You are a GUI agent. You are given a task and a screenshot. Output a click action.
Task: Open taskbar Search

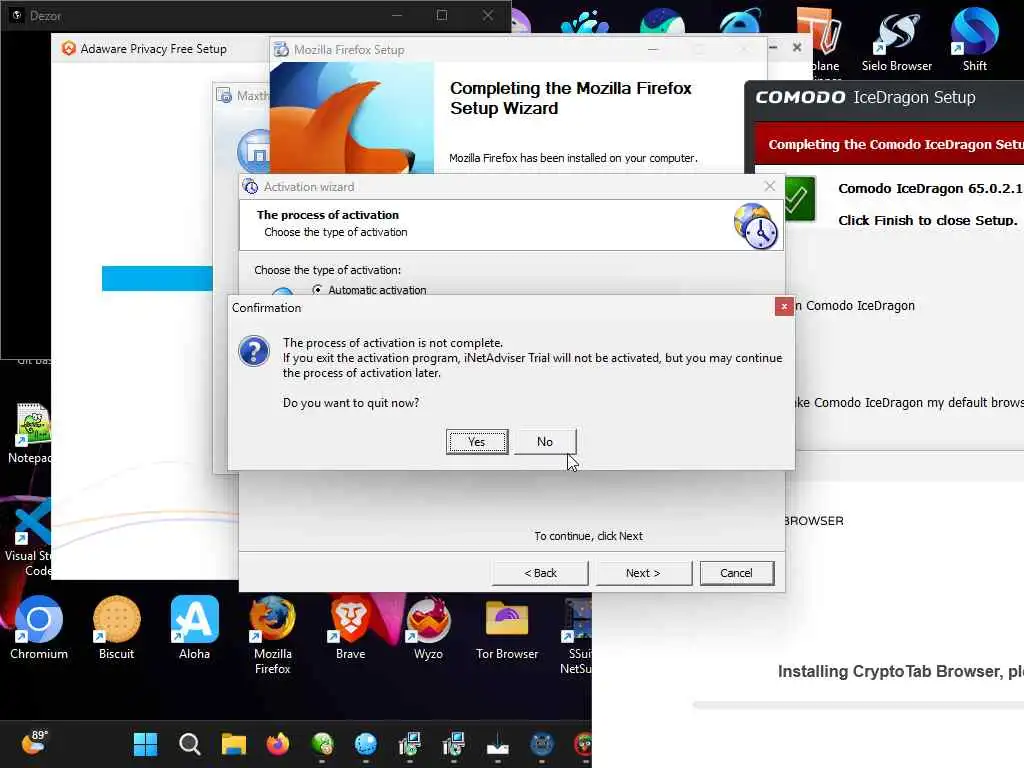click(x=189, y=744)
